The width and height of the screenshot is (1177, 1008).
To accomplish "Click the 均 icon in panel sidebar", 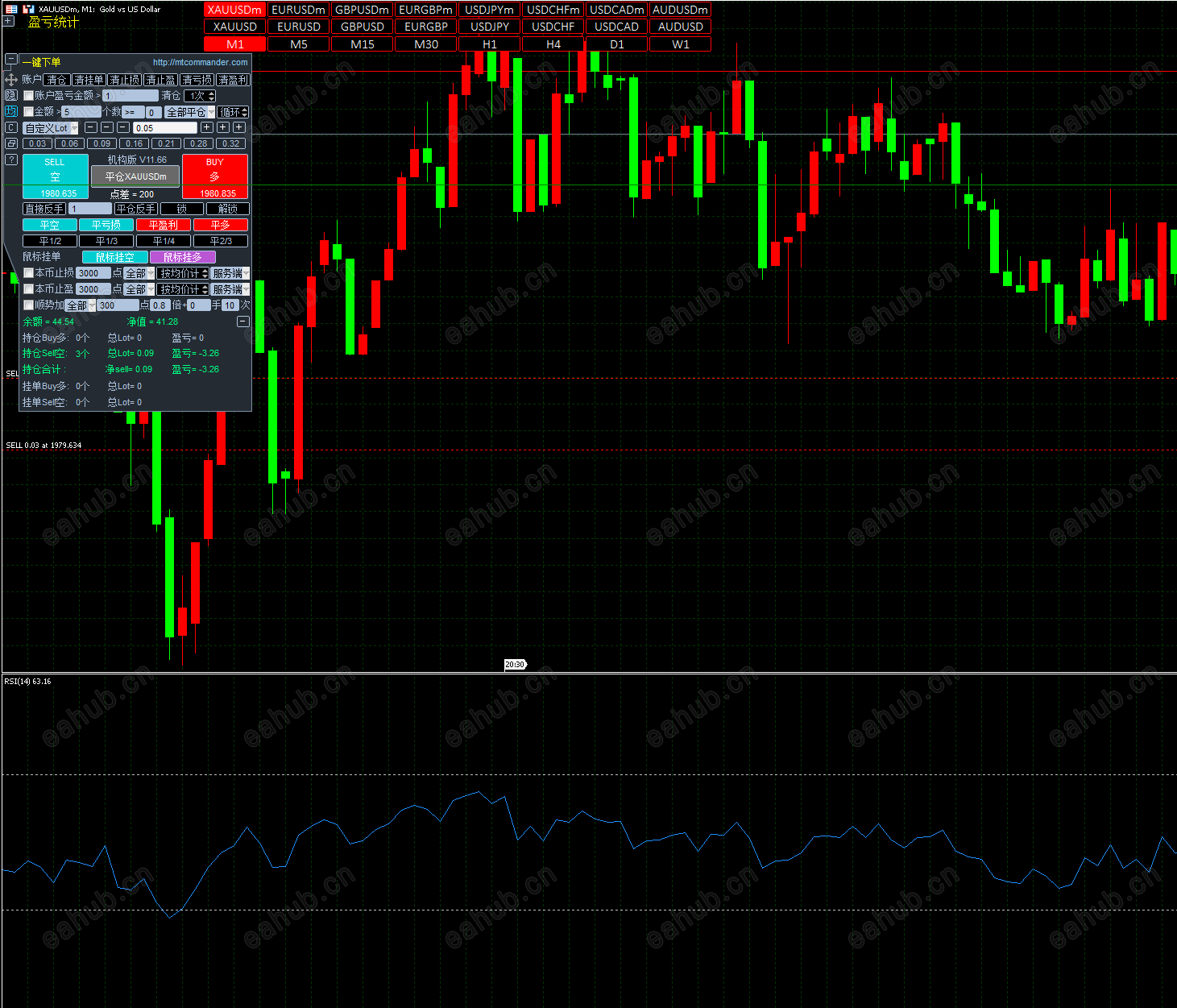I will [x=11, y=111].
